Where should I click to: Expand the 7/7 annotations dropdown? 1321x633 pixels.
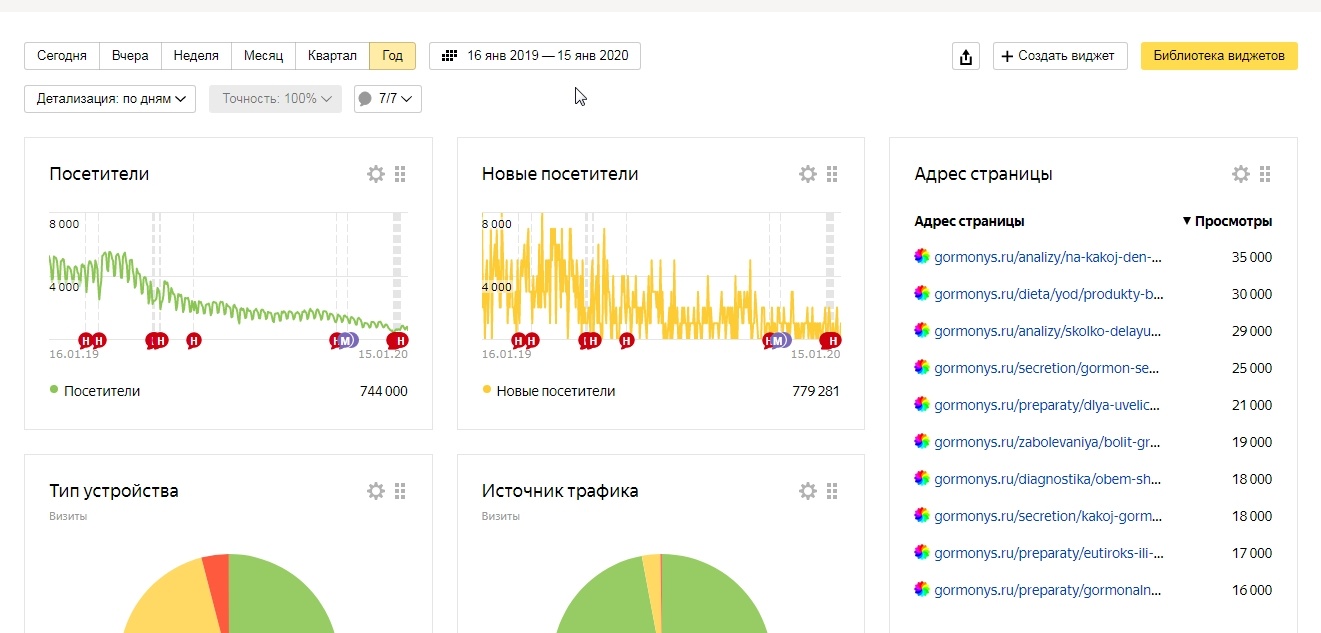tap(388, 99)
